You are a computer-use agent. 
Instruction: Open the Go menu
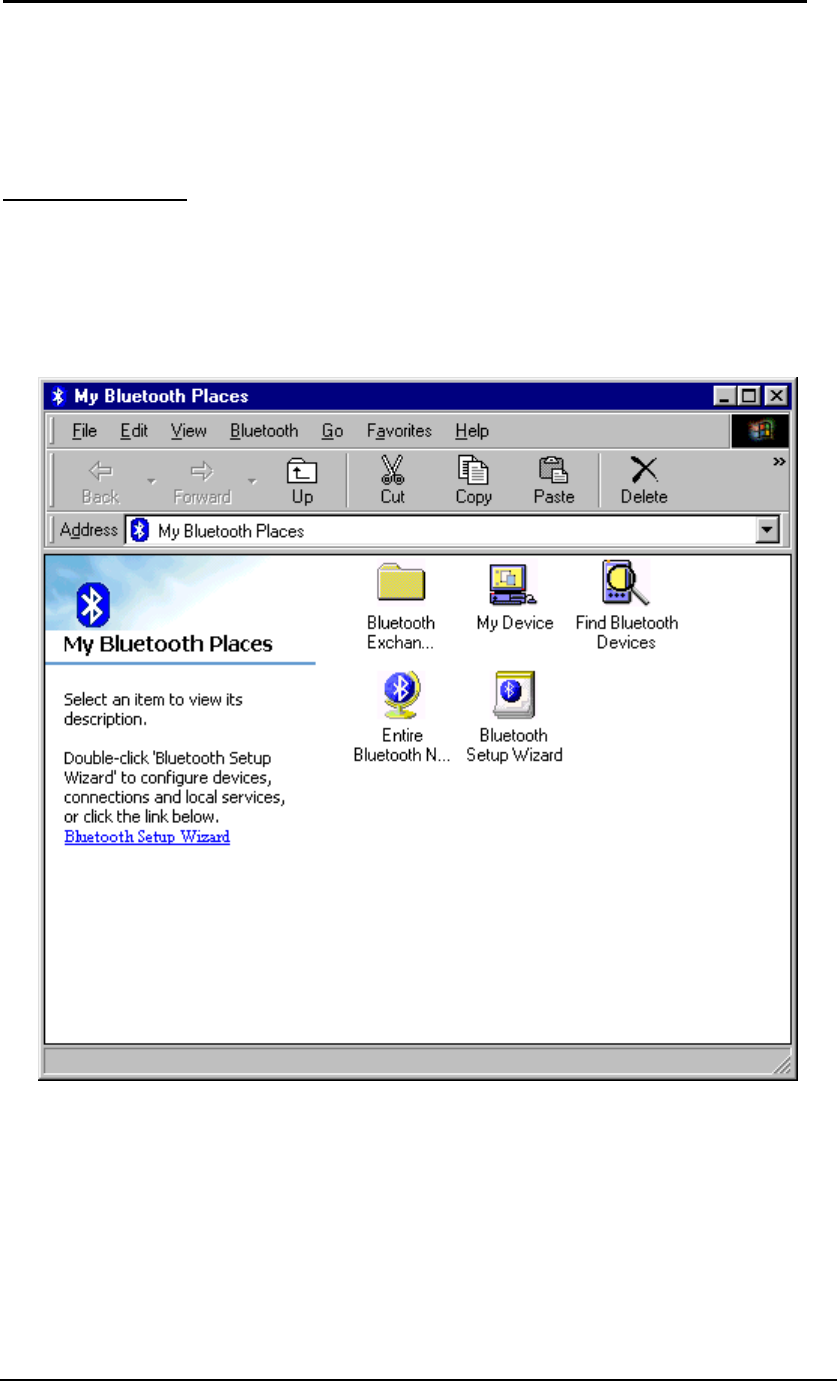[333, 431]
